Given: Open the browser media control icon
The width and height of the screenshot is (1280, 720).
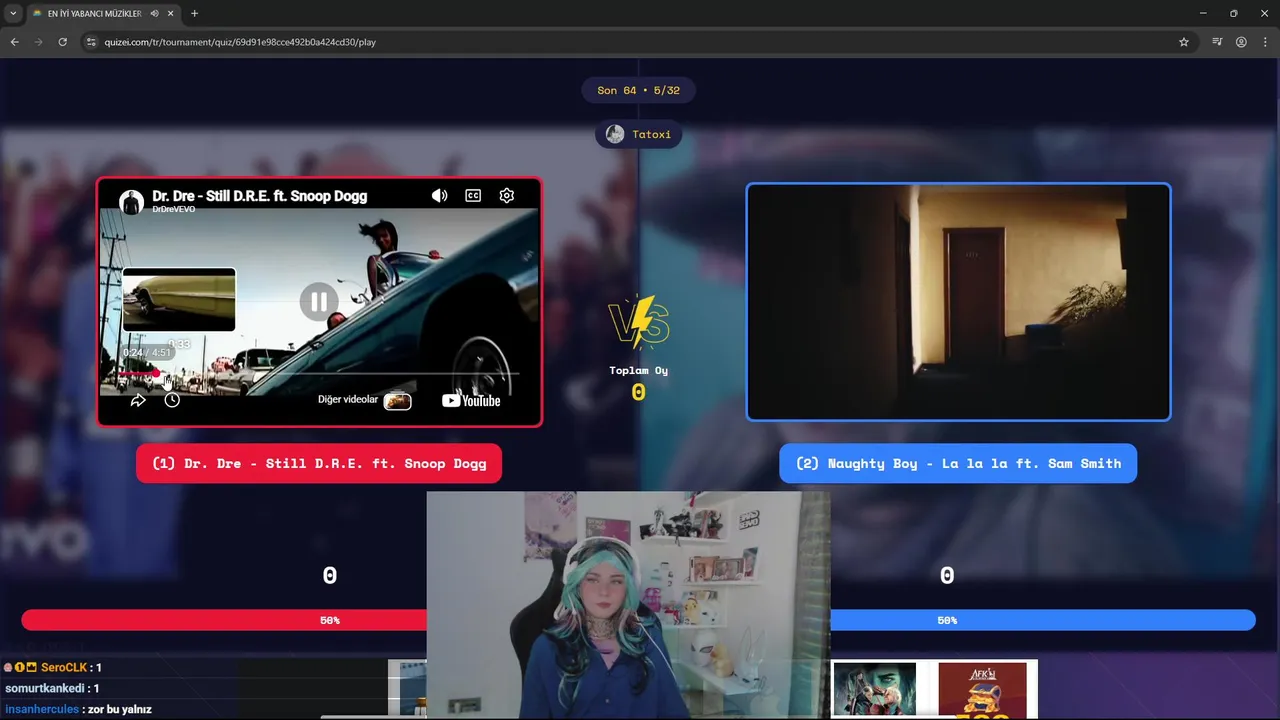Looking at the screenshot, I should pyautogui.click(x=1217, y=42).
